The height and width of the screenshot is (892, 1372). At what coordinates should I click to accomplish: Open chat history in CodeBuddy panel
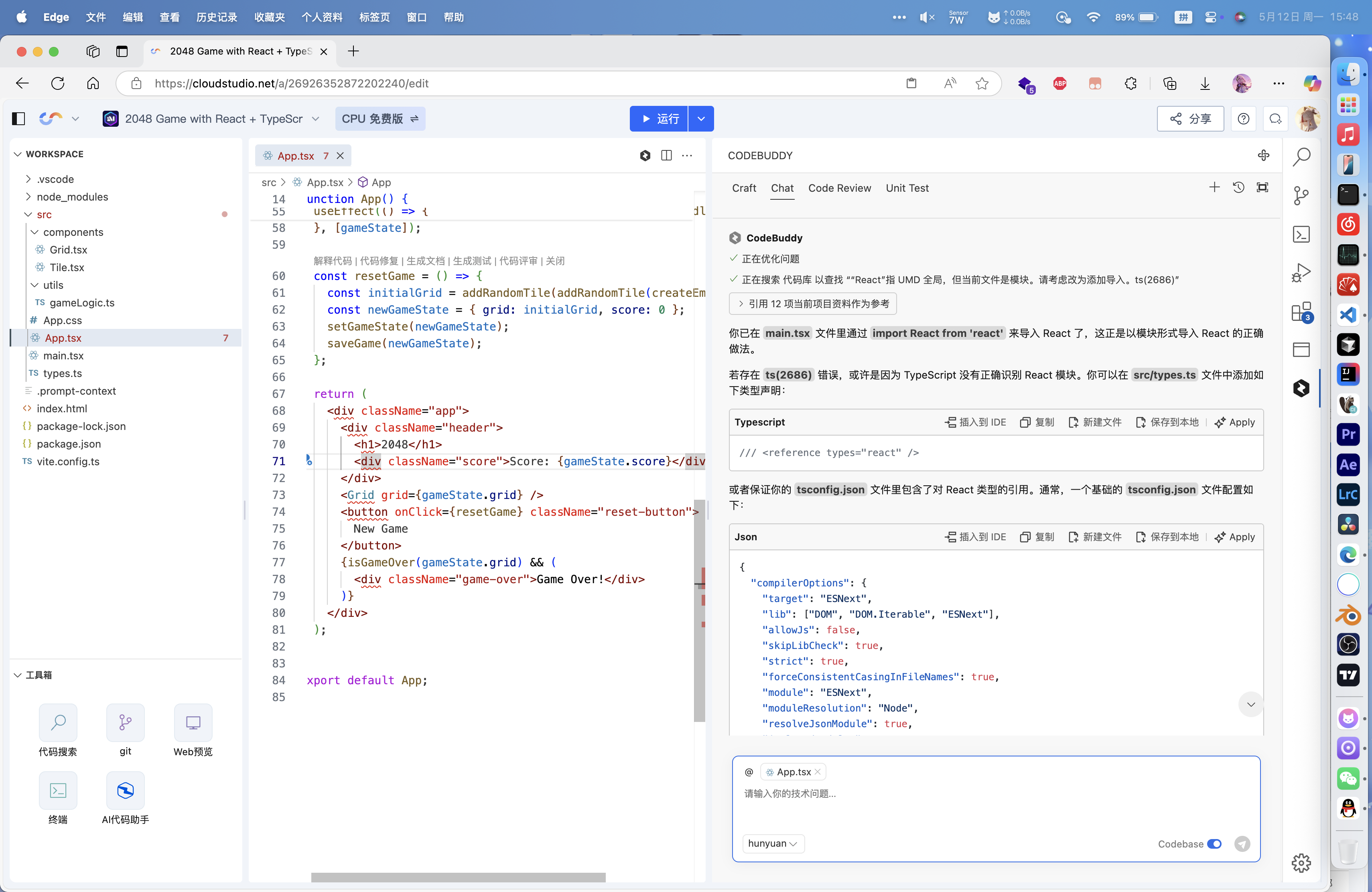coord(1238,188)
